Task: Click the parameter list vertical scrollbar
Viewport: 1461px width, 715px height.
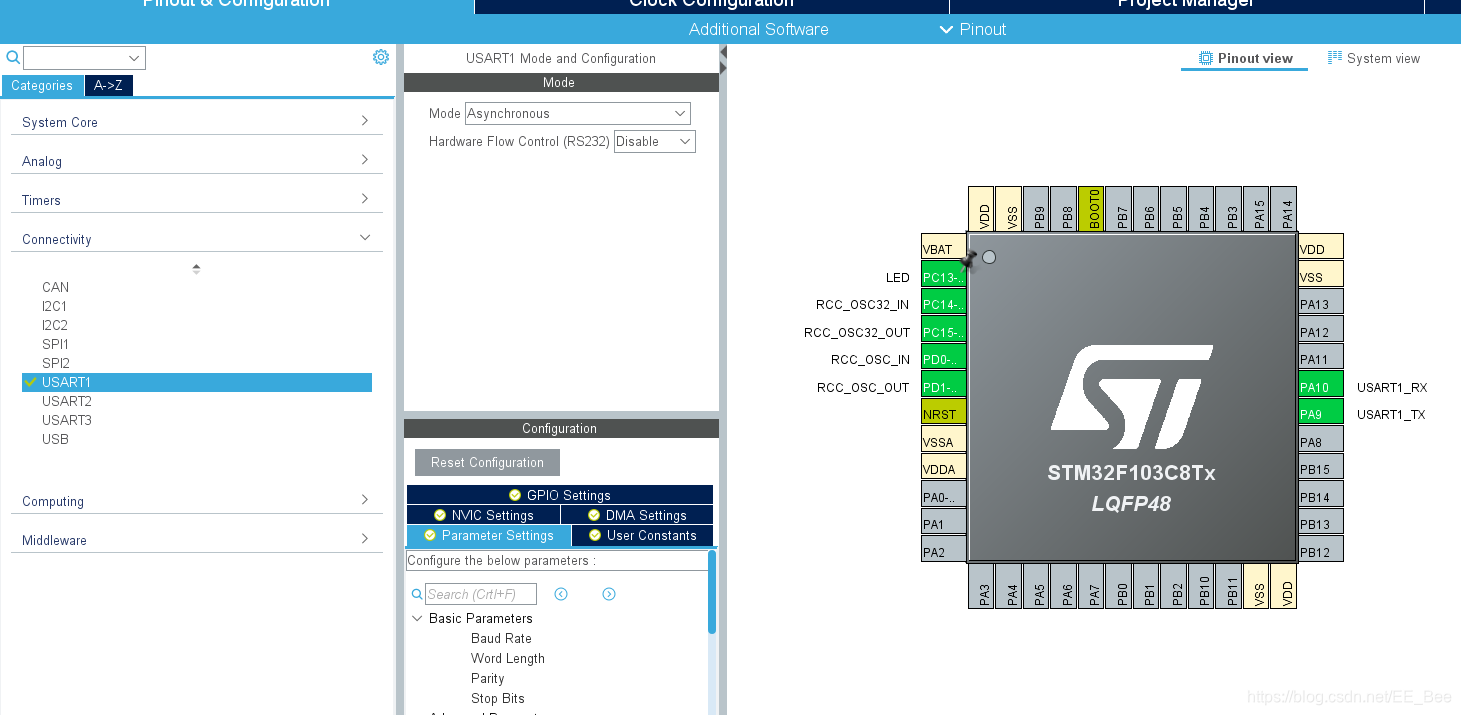Action: coord(712,592)
